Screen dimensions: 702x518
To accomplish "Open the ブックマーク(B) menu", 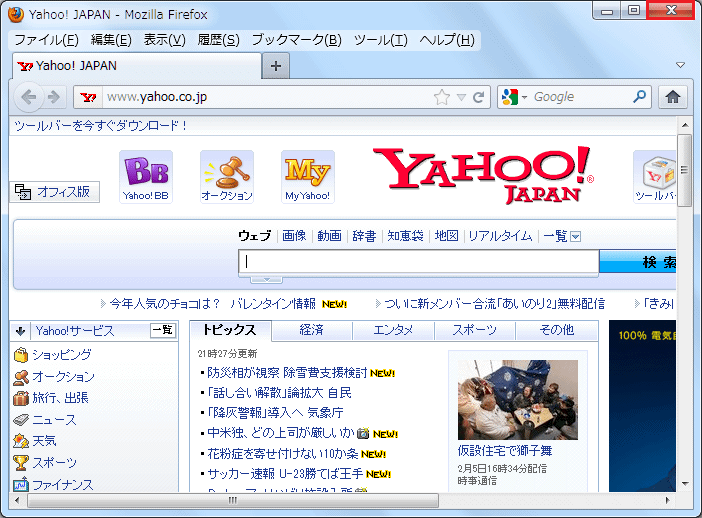I will pyautogui.click(x=297, y=40).
